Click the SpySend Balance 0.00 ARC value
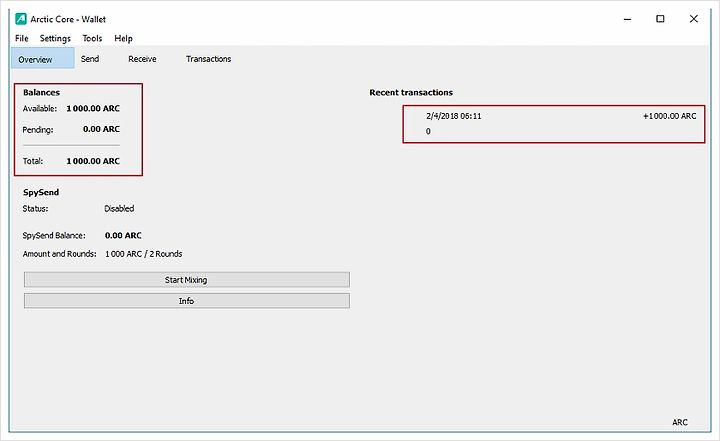 click(x=123, y=235)
